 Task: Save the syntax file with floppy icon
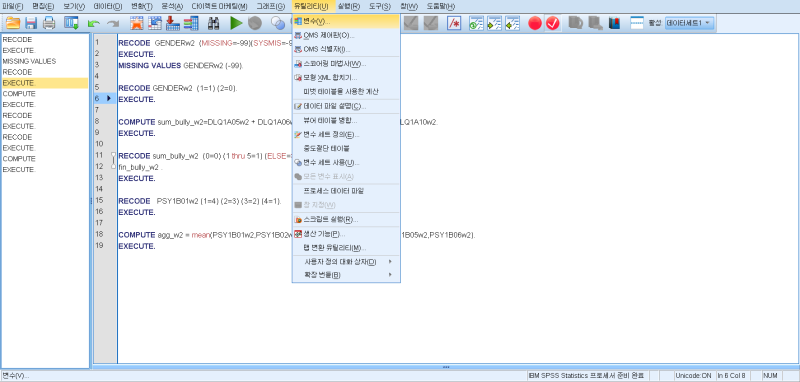31,23
